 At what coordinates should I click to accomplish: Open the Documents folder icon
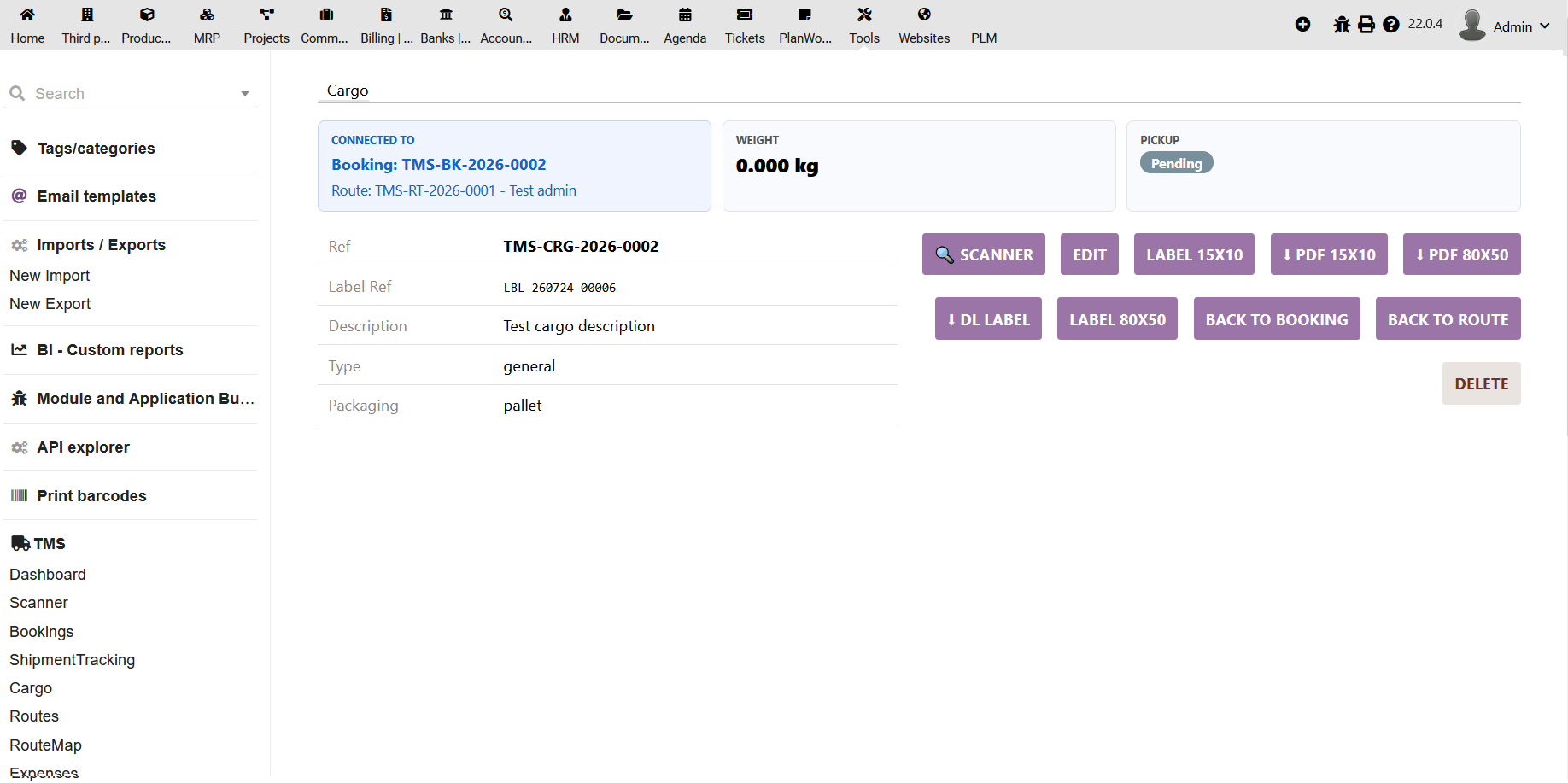coord(625,15)
